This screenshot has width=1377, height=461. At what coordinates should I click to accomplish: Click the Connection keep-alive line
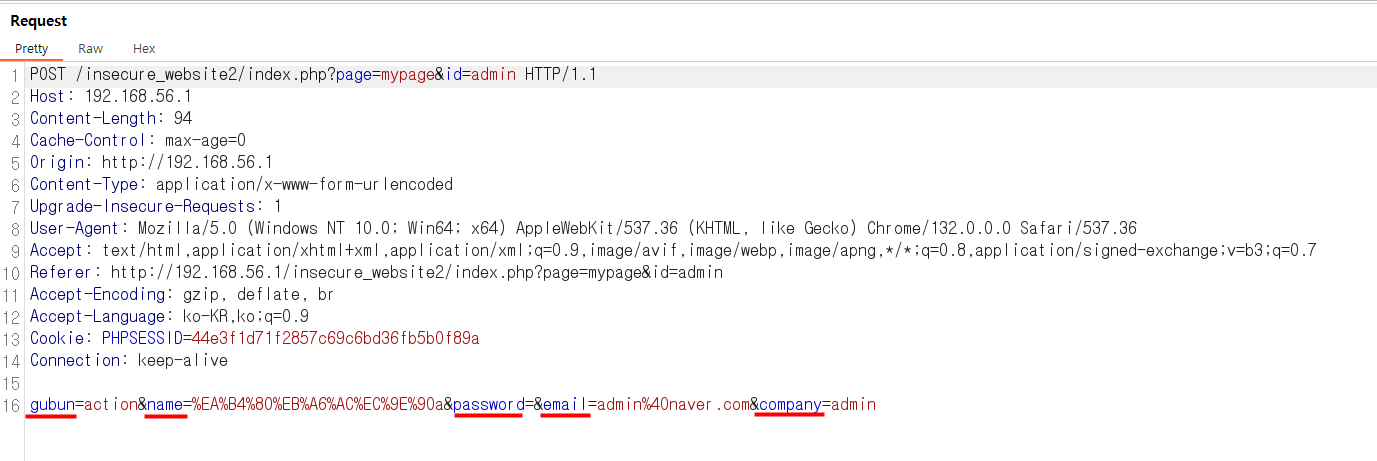coord(129,361)
